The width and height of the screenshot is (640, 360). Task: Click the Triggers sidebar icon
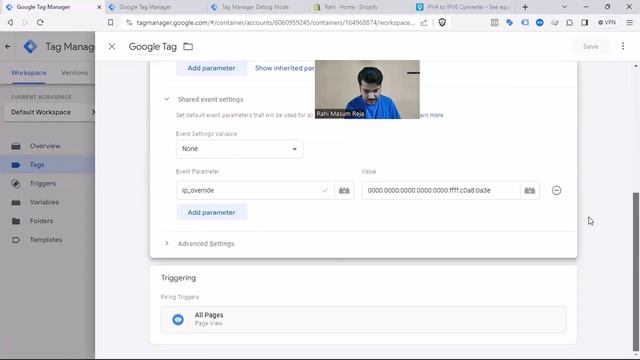(16, 184)
